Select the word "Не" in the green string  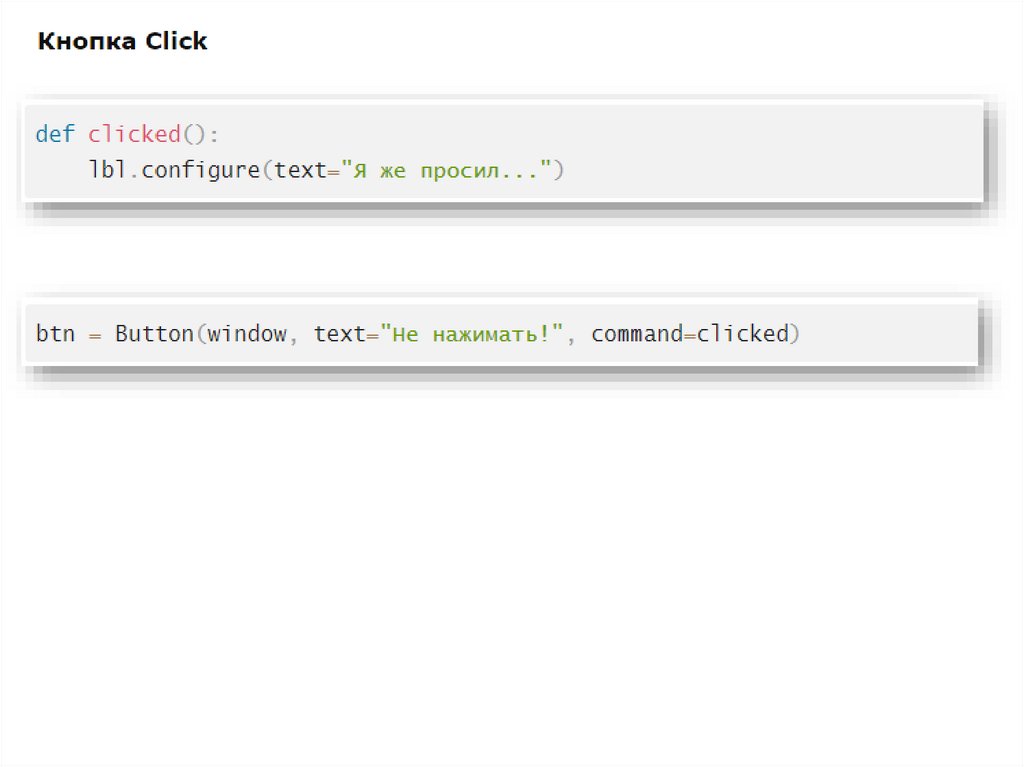(x=405, y=334)
